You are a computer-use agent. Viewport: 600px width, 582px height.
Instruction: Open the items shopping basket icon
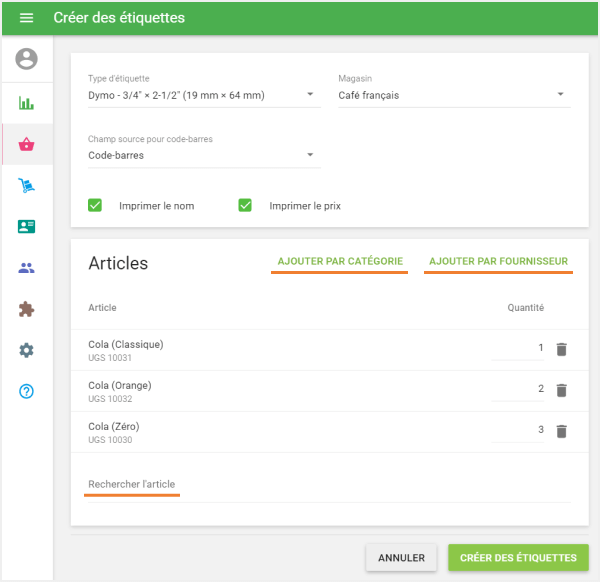coord(26,145)
